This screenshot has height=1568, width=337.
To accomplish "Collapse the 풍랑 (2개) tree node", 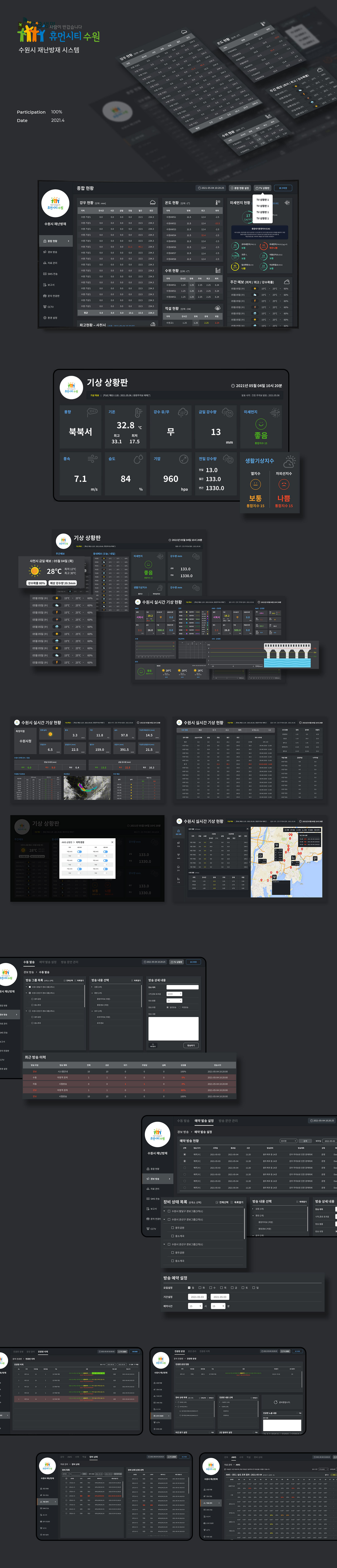I will pyautogui.click(x=253, y=1216).
